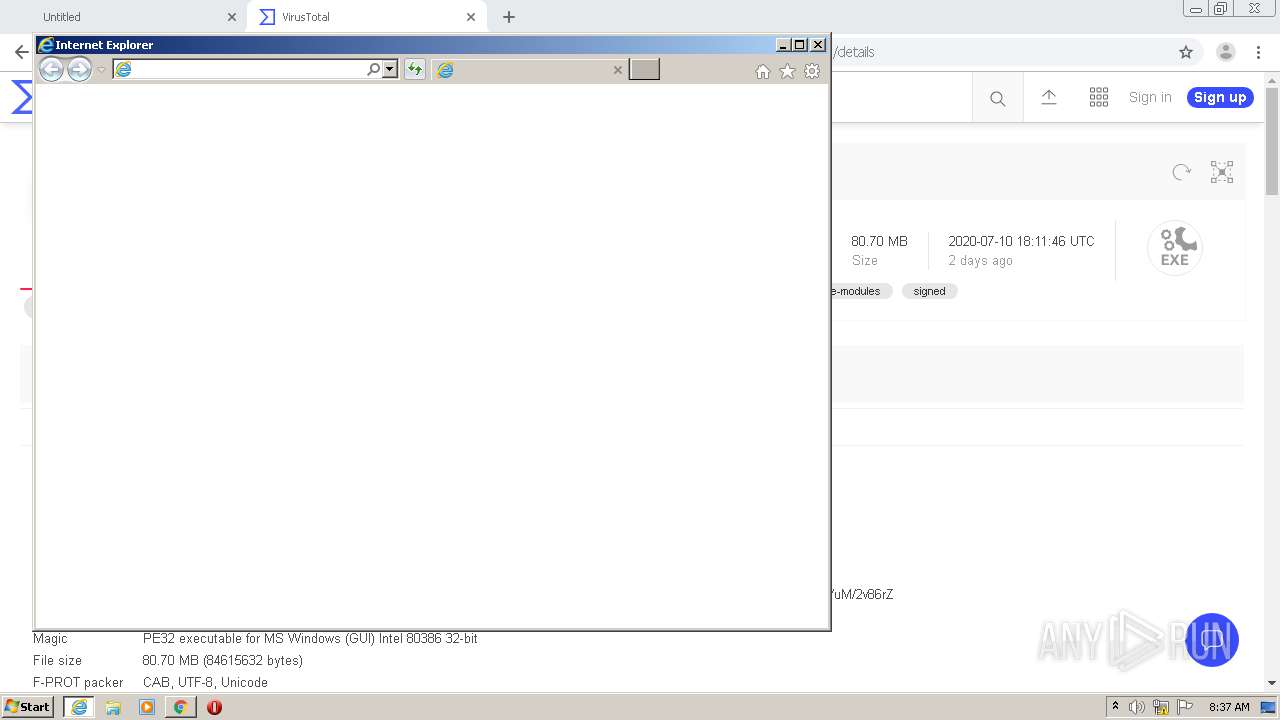
Task: Show hidden system tray icons arrow
Action: click(x=1115, y=707)
